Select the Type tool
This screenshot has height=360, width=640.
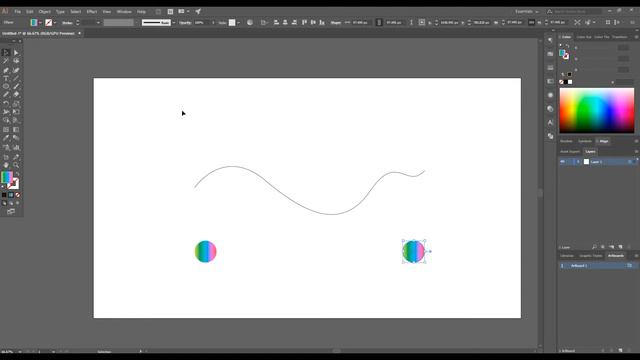[6, 78]
